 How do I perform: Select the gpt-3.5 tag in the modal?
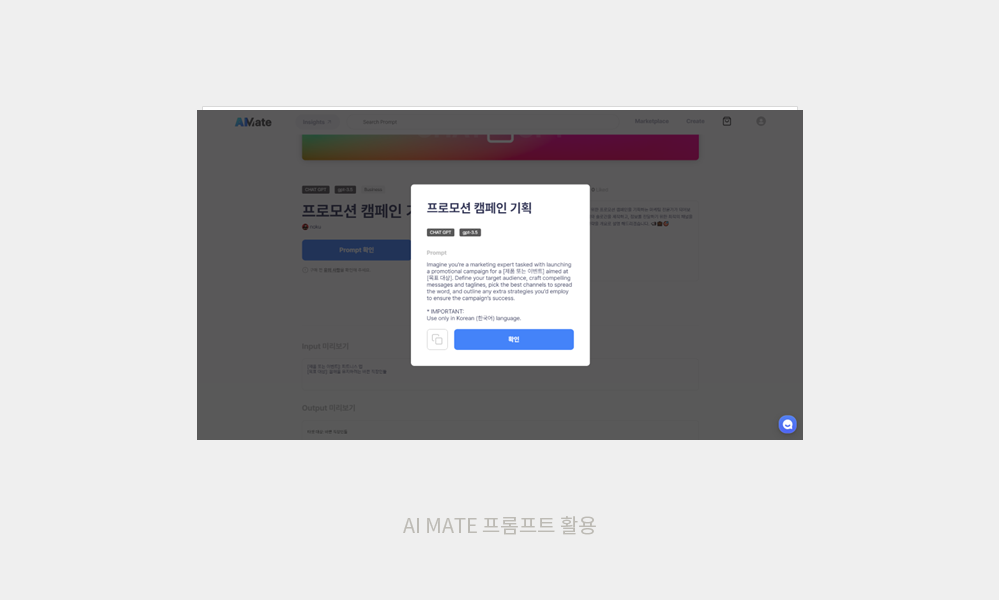(x=470, y=232)
